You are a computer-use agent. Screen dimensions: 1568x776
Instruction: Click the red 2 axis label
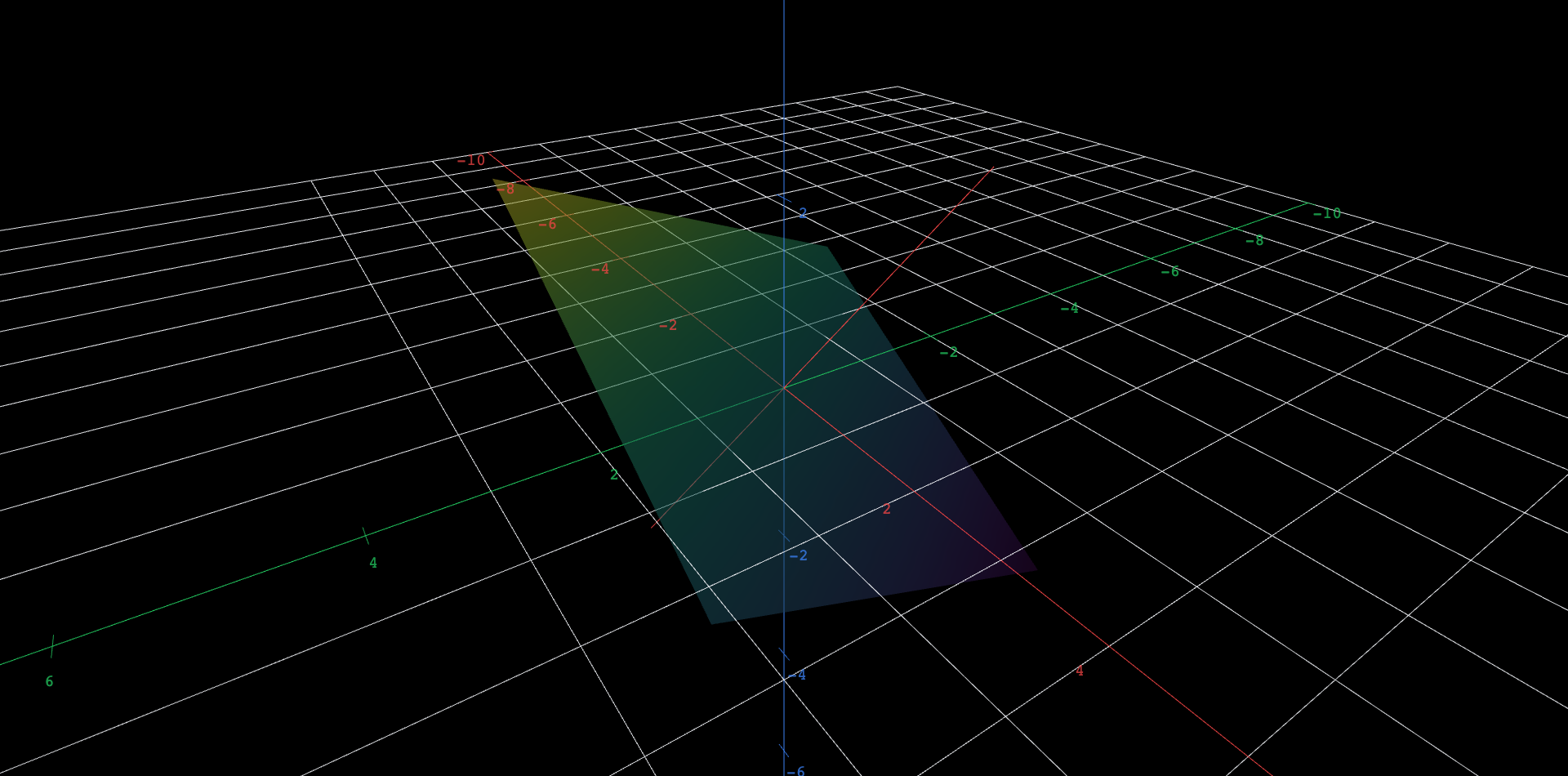click(887, 509)
